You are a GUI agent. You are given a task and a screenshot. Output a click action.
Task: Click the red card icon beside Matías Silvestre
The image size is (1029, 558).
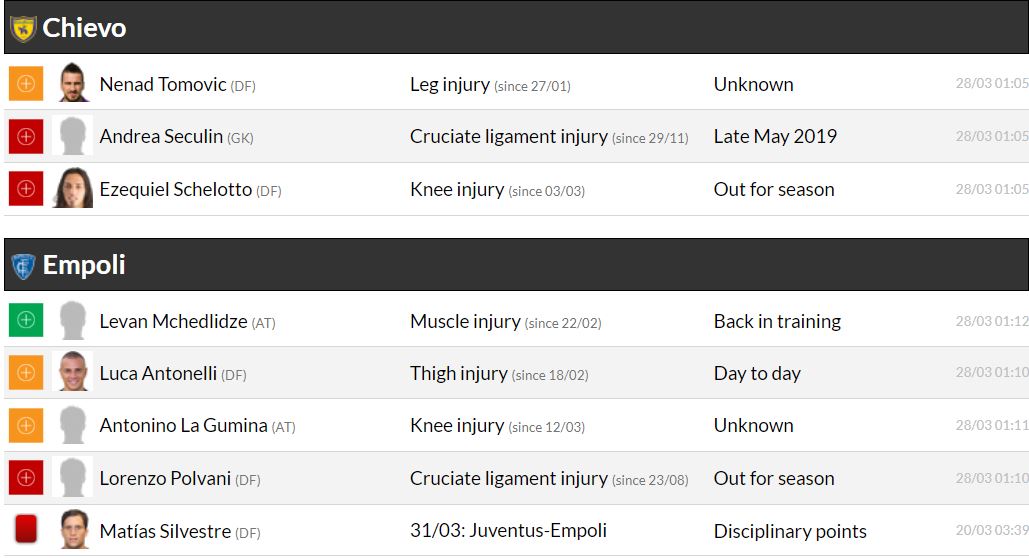26,530
